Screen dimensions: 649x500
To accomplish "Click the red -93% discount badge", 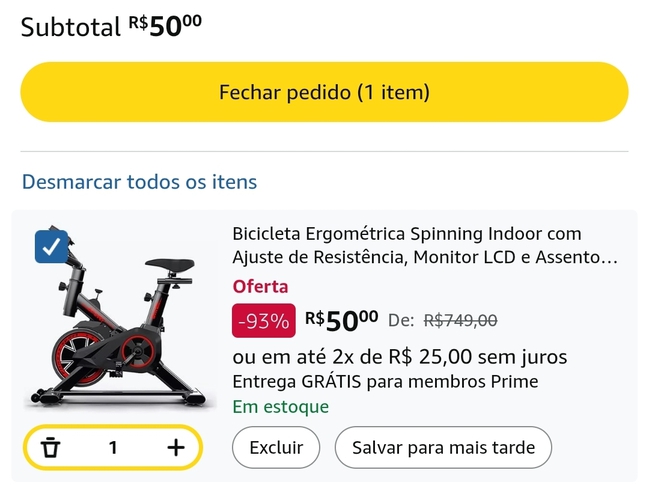I will pyautogui.click(x=264, y=321).
